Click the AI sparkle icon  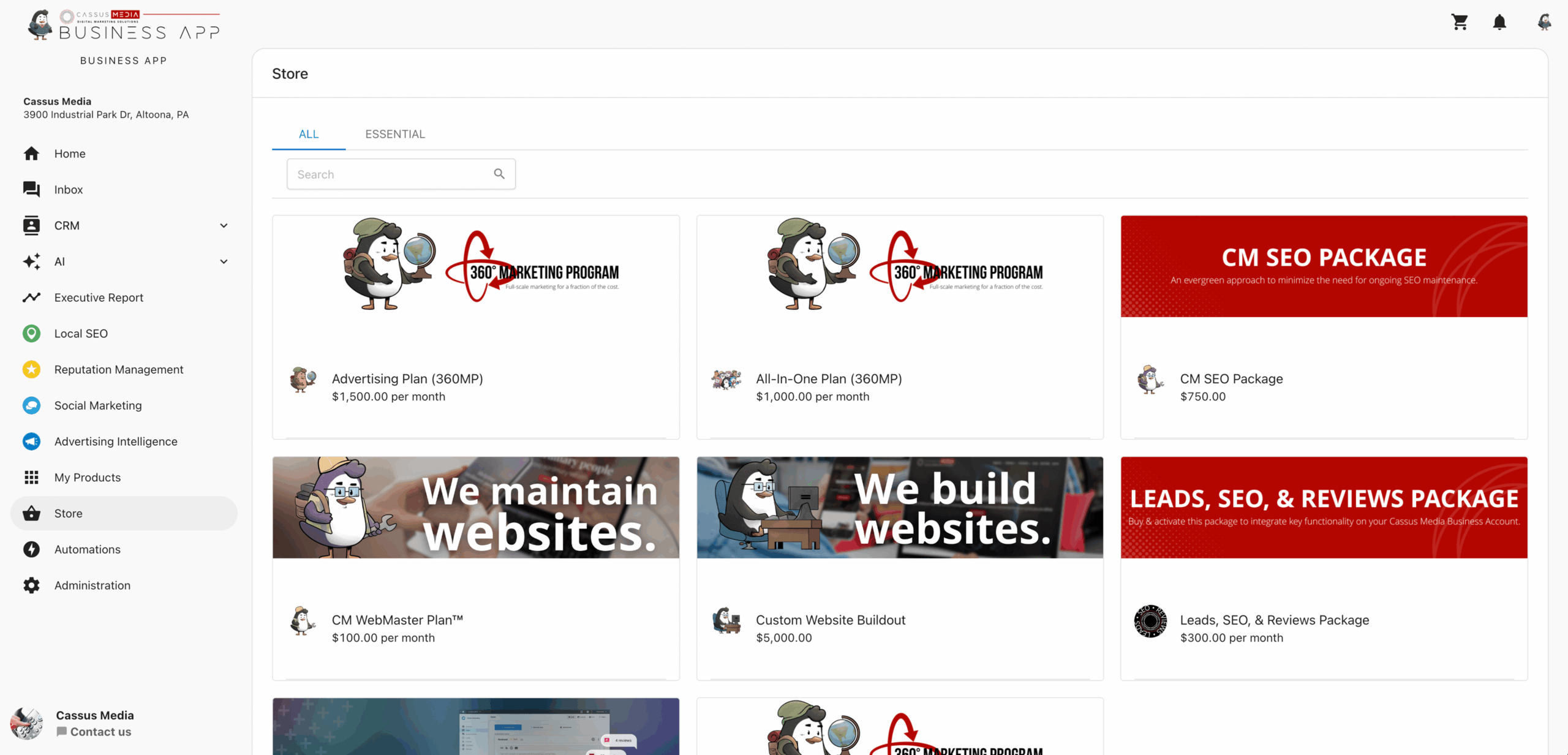pyautogui.click(x=31, y=261)
